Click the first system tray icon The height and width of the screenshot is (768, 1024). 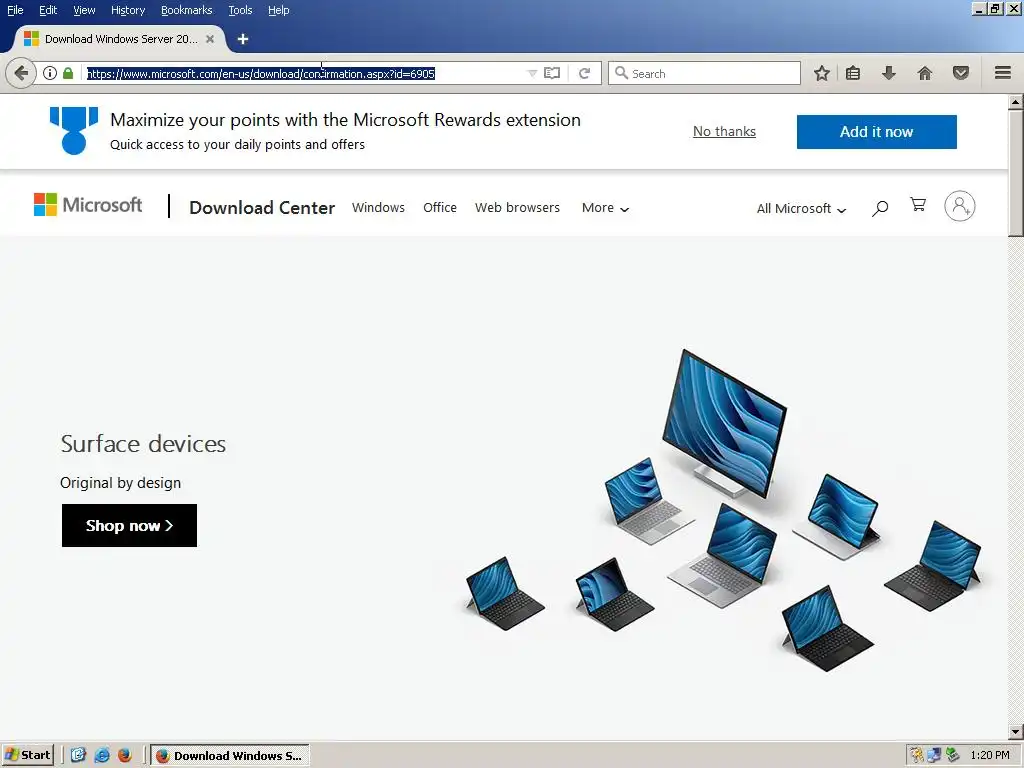917,756
